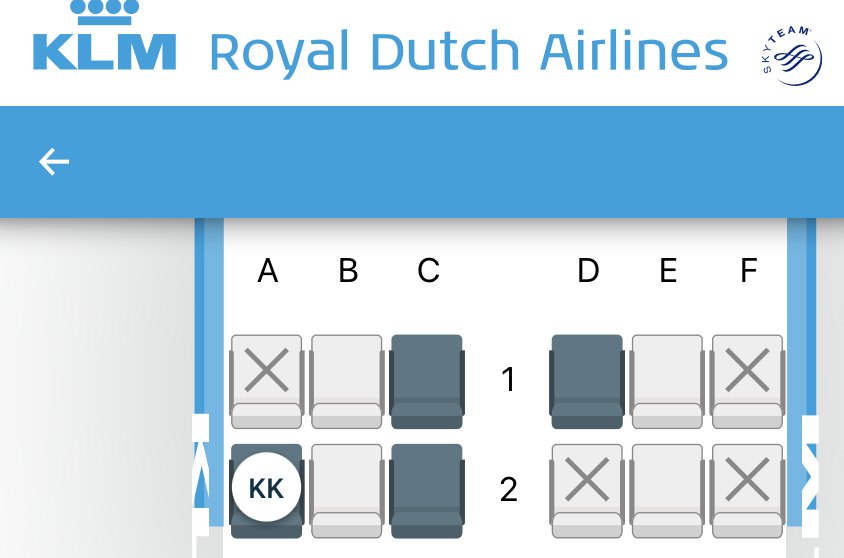Viewport: 844px width, 558px height.
Task: Click unavailable seat 1F with X
Action: [x=748, y=382]
